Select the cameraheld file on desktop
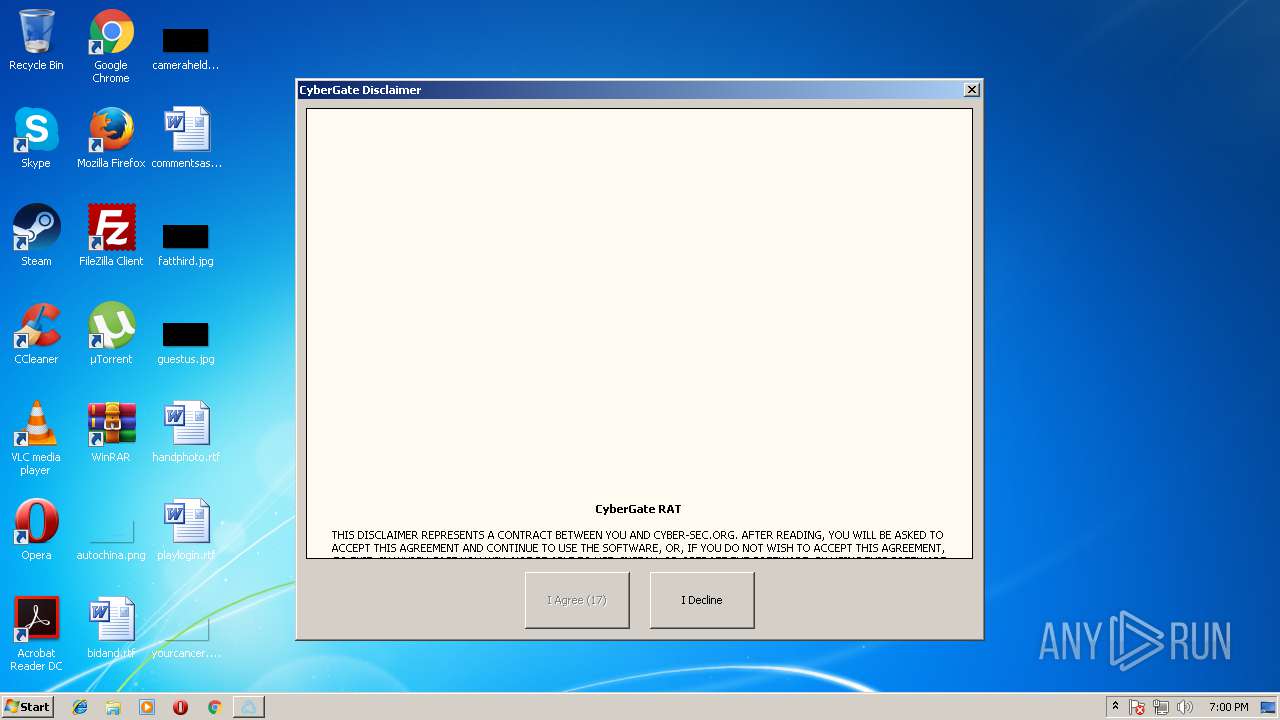Image resolution: width=1280 pixels, height=720 pixels. (185, 48)
